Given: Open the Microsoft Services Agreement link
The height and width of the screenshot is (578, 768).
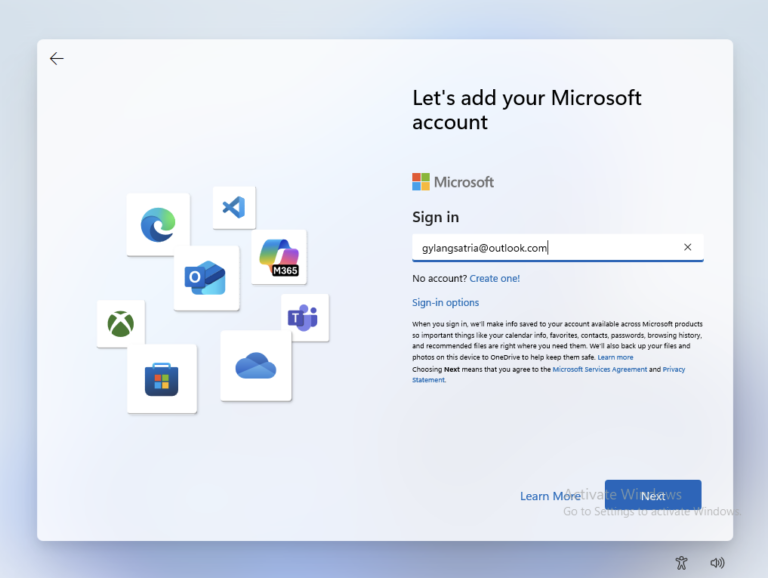Looking at the screenshot, I should pos(599,369).
